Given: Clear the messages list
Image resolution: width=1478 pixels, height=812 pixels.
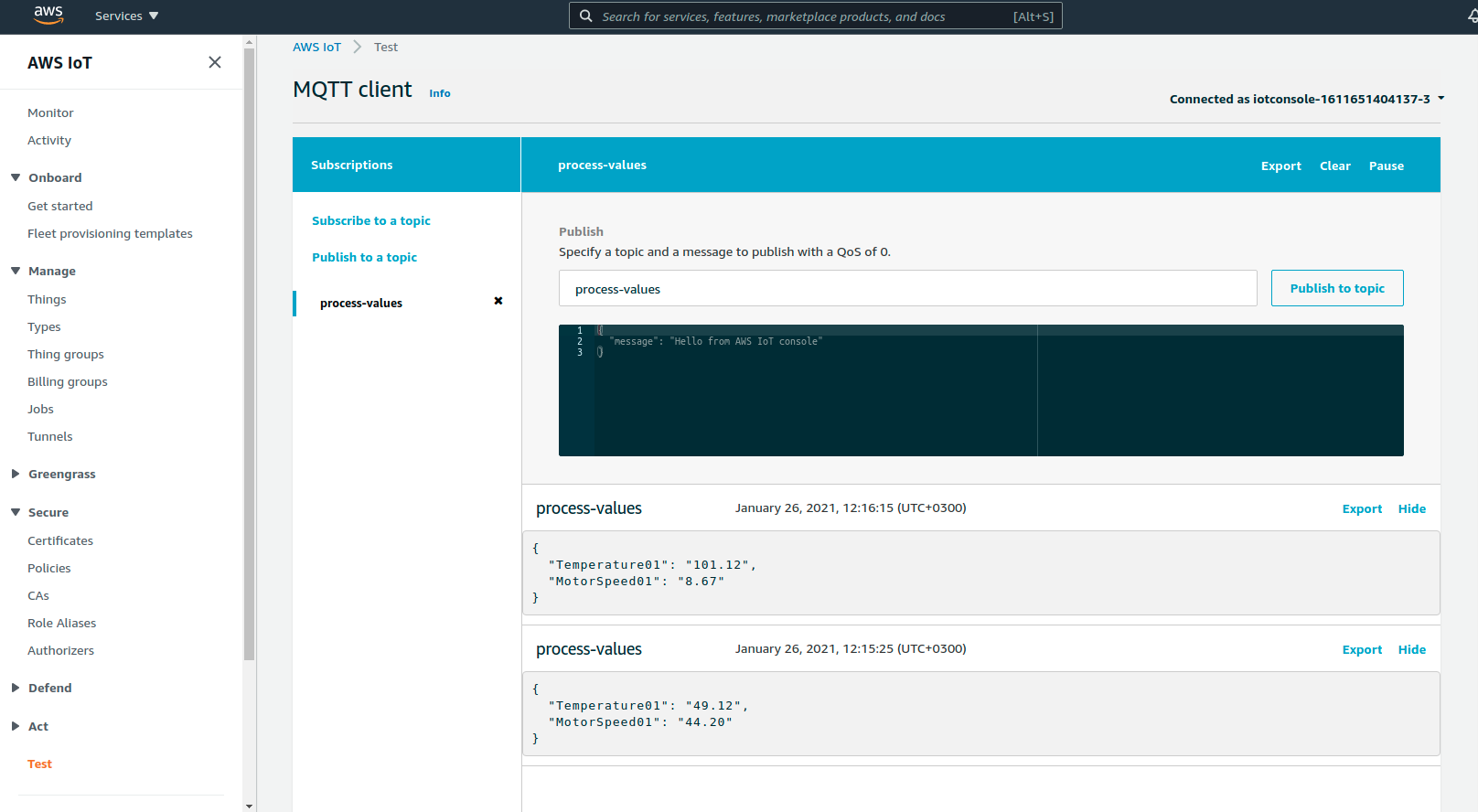Looking at the screenshot, I should click(x=1335, y=166).
